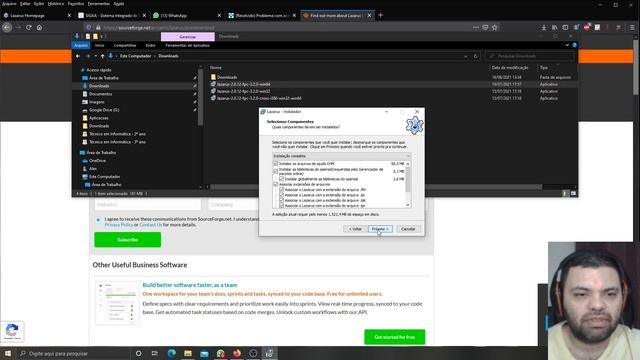Open Ferramentas de Aplicativo ribbon tab
The height and width of the screenshot is (360, 640).
pyautogui.click(x=187, y=45)
